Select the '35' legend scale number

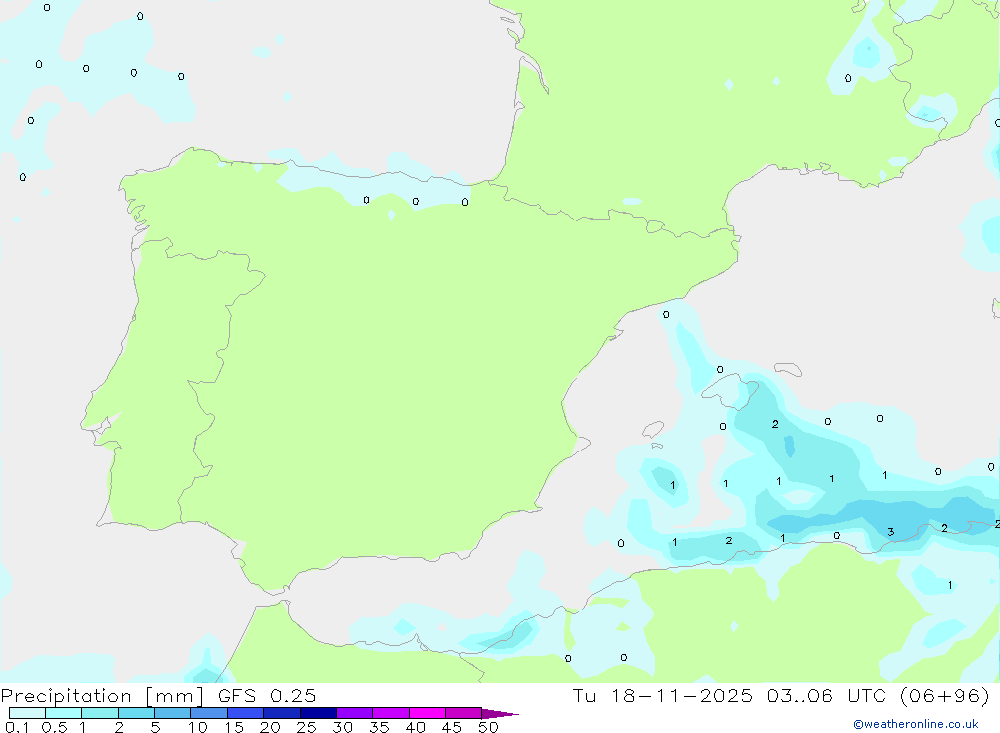coord(379,727)
